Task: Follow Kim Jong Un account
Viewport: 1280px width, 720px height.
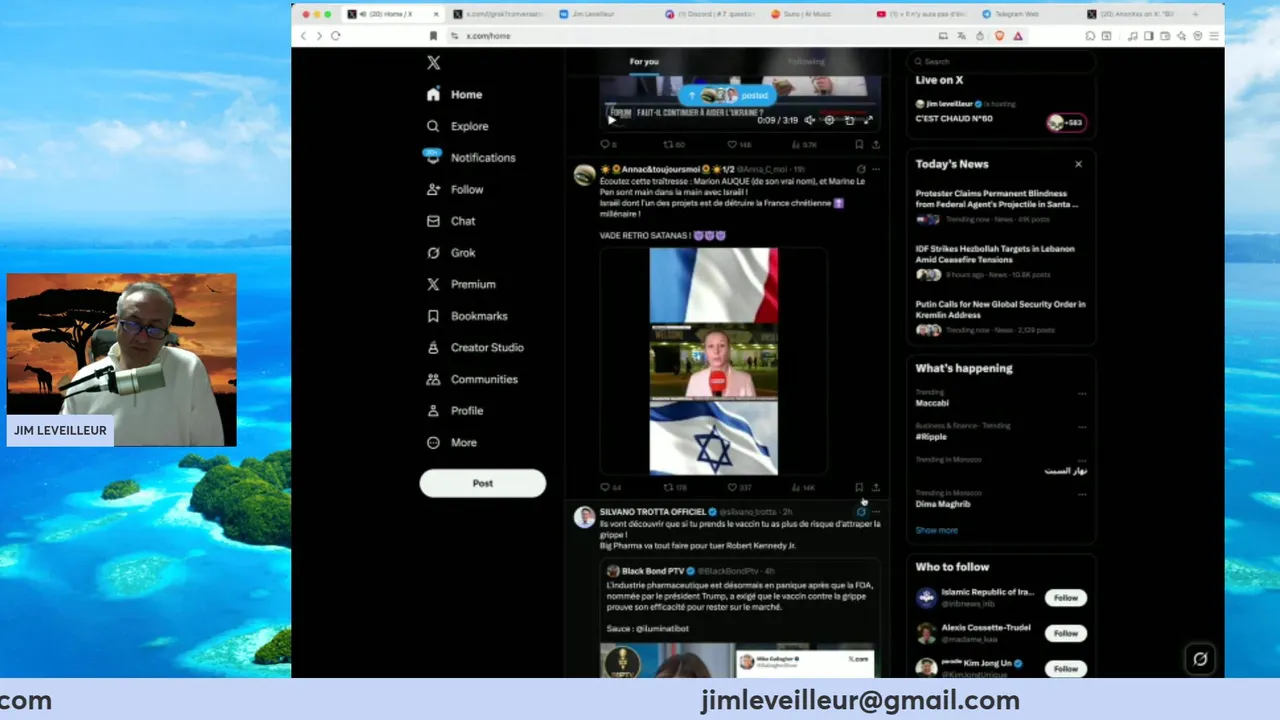Action: (x=1066, y=668)
